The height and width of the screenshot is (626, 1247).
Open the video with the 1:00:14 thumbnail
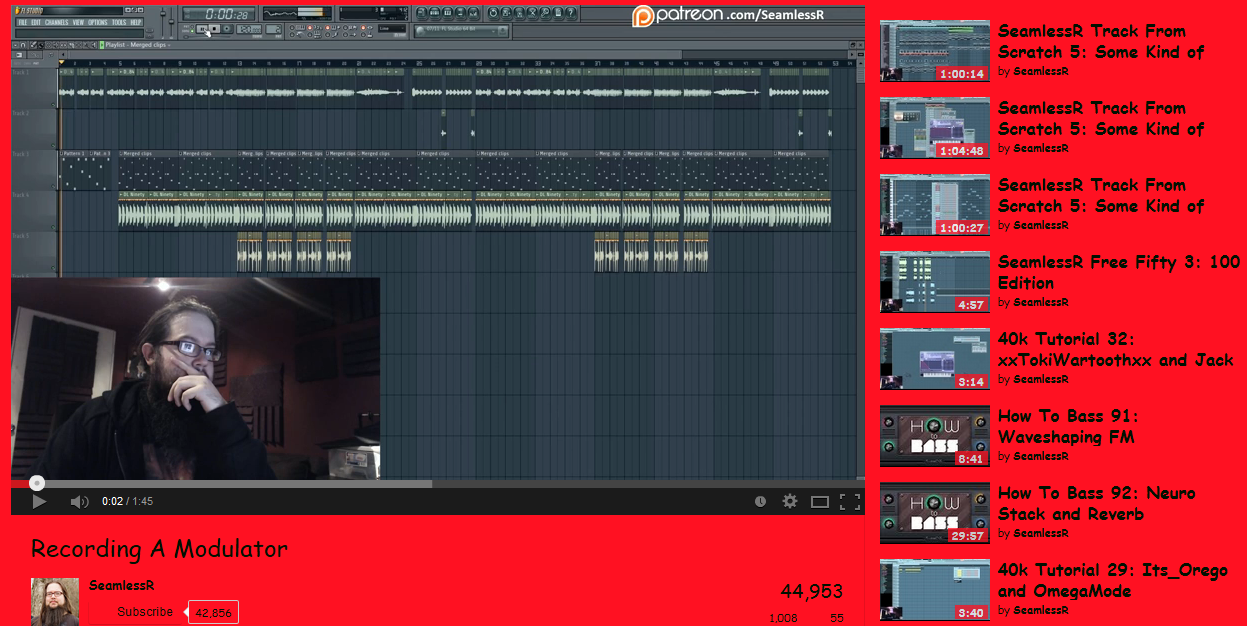[934, 51]
